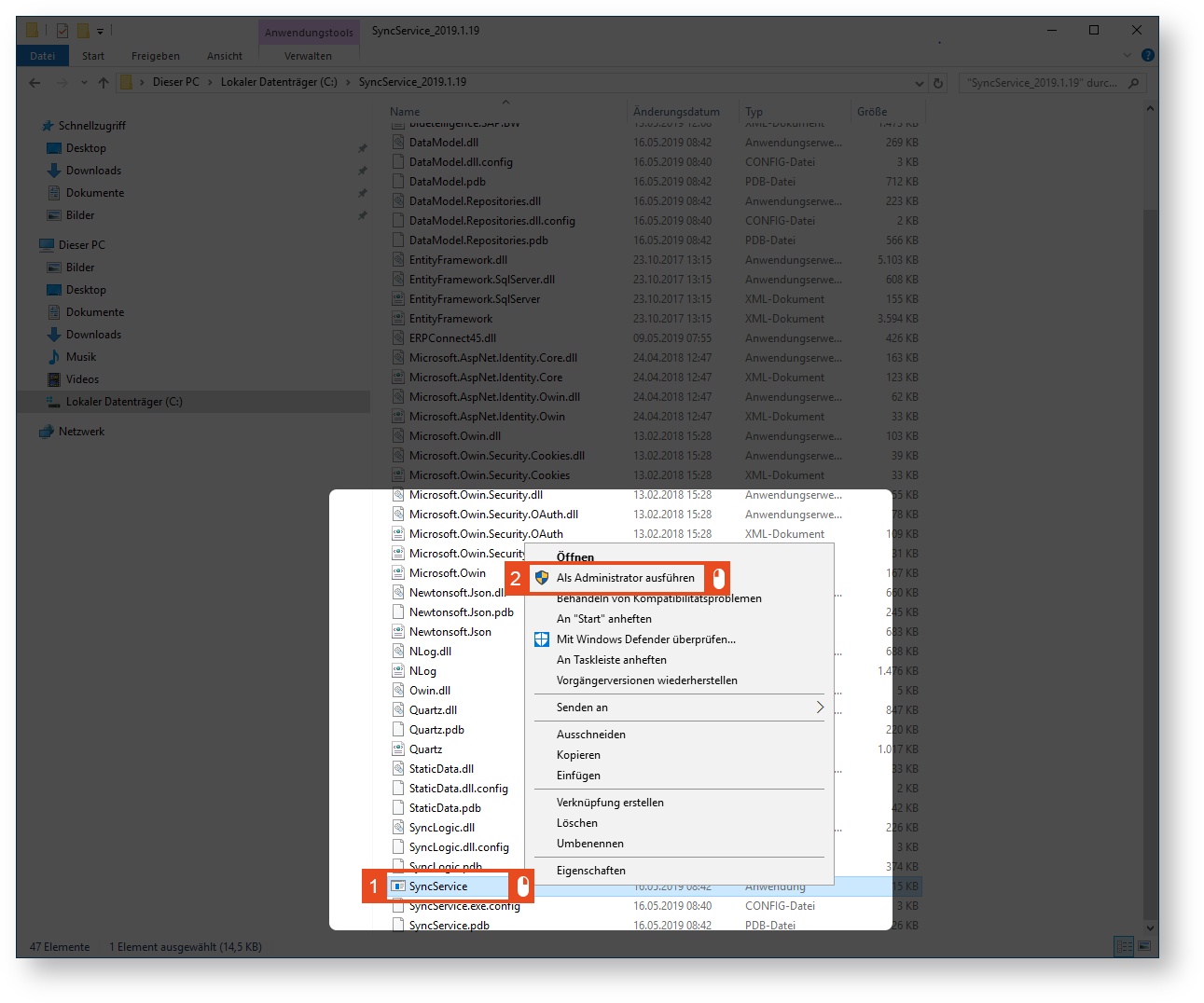The width and height of the screenshot is (1204, 1003).
Task: Select Eigenschaften in the context menu
Action: click(x=590, y=871)
